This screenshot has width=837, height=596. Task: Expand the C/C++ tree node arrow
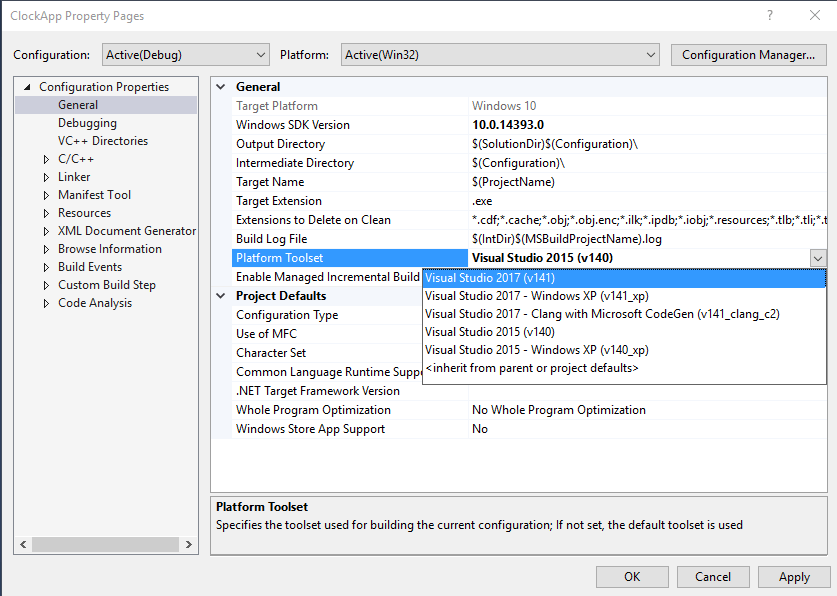(x=46, y=159)
